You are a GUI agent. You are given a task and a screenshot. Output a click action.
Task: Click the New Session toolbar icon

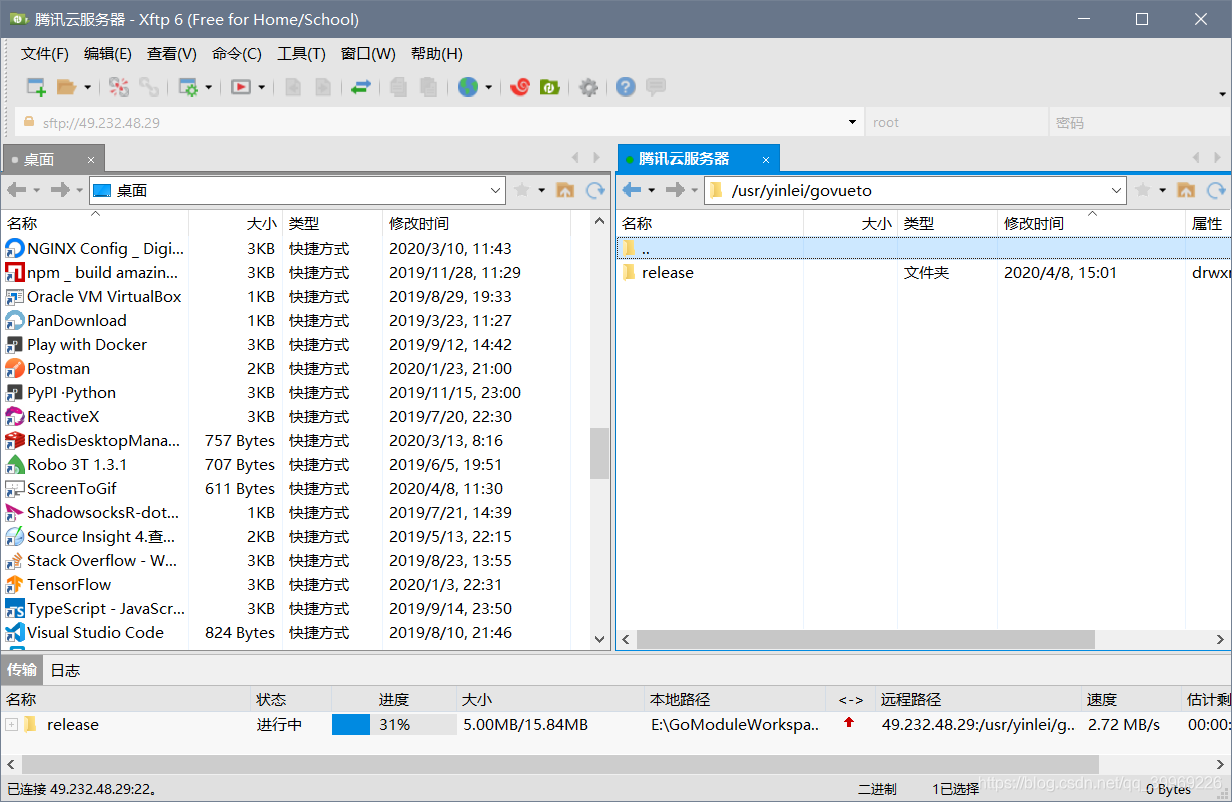pos(36,87)
